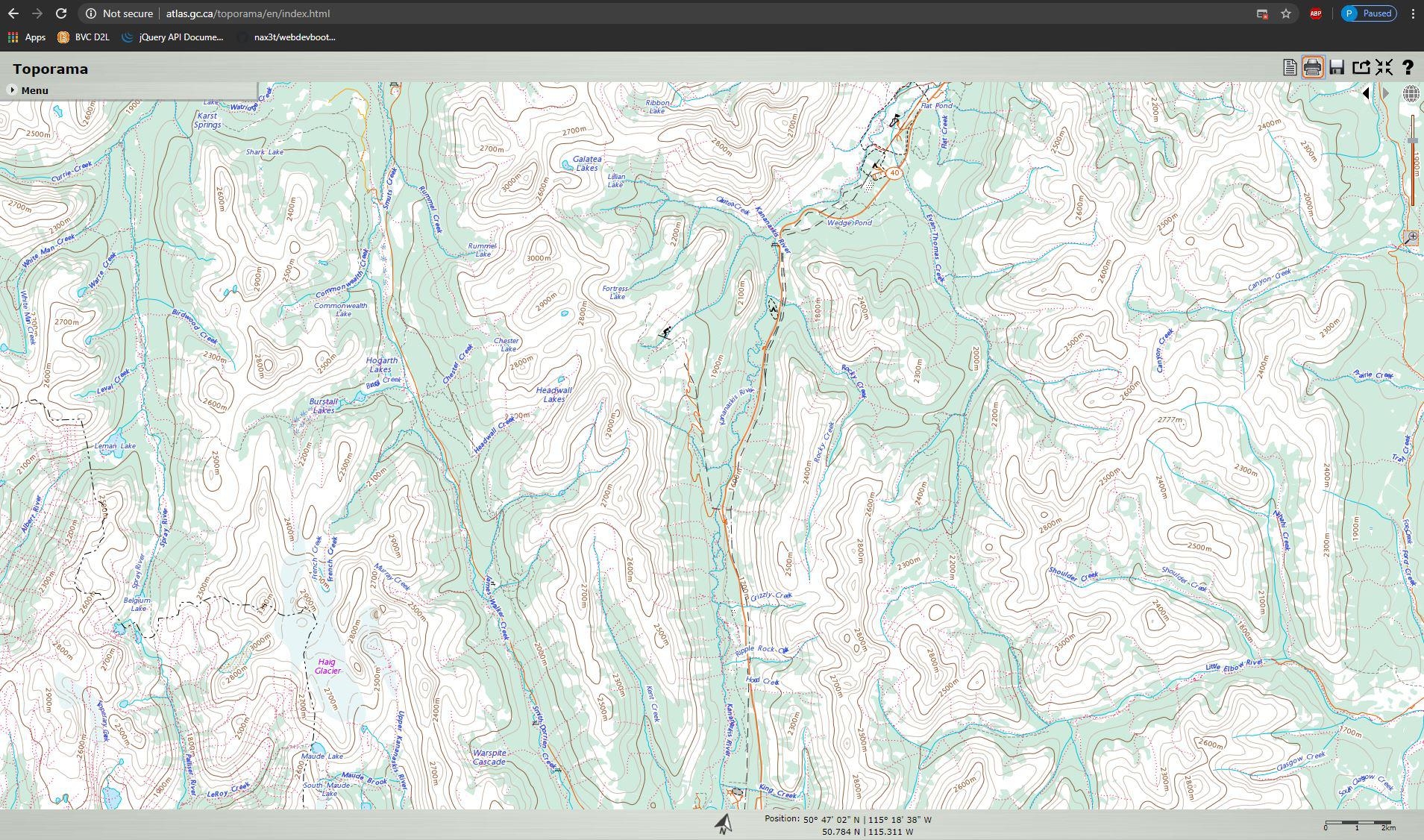Go to next map extent arrow
The image size is (1424, 840).
tap(1385, 94)
